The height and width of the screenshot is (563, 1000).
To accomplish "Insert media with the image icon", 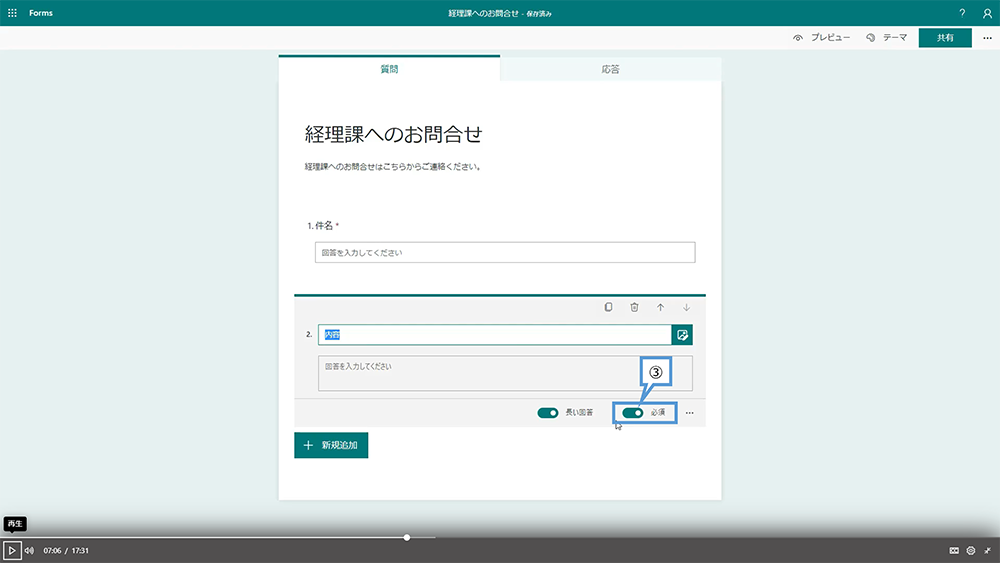I will 682,335.
